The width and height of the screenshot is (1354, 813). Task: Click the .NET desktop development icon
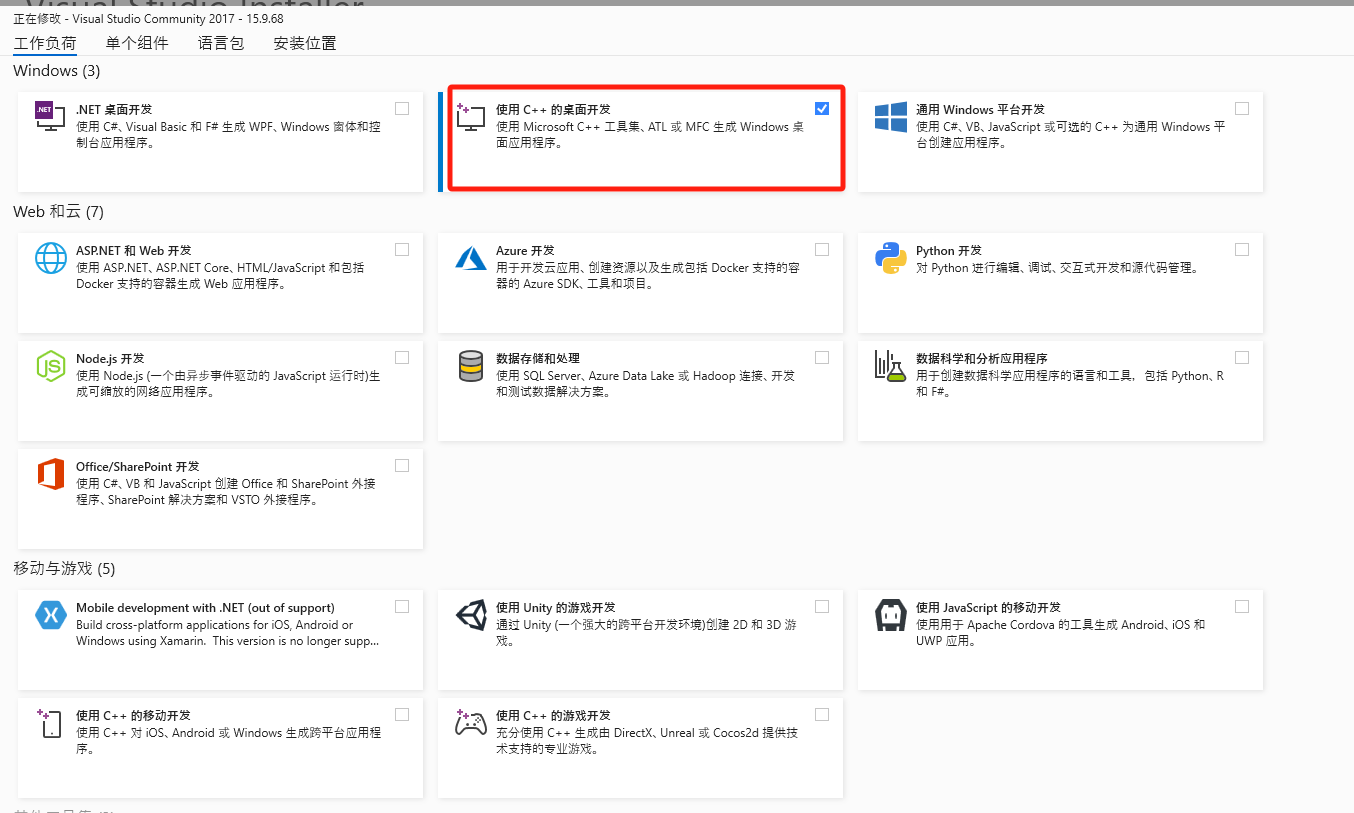click(50, 116)
